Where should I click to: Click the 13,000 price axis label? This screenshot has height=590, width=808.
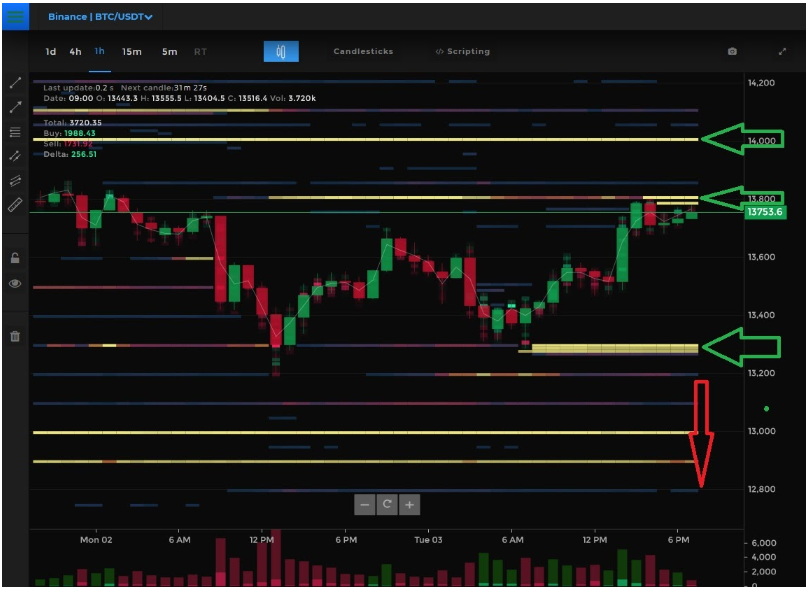pyautogui.click(x=761, y=431)
